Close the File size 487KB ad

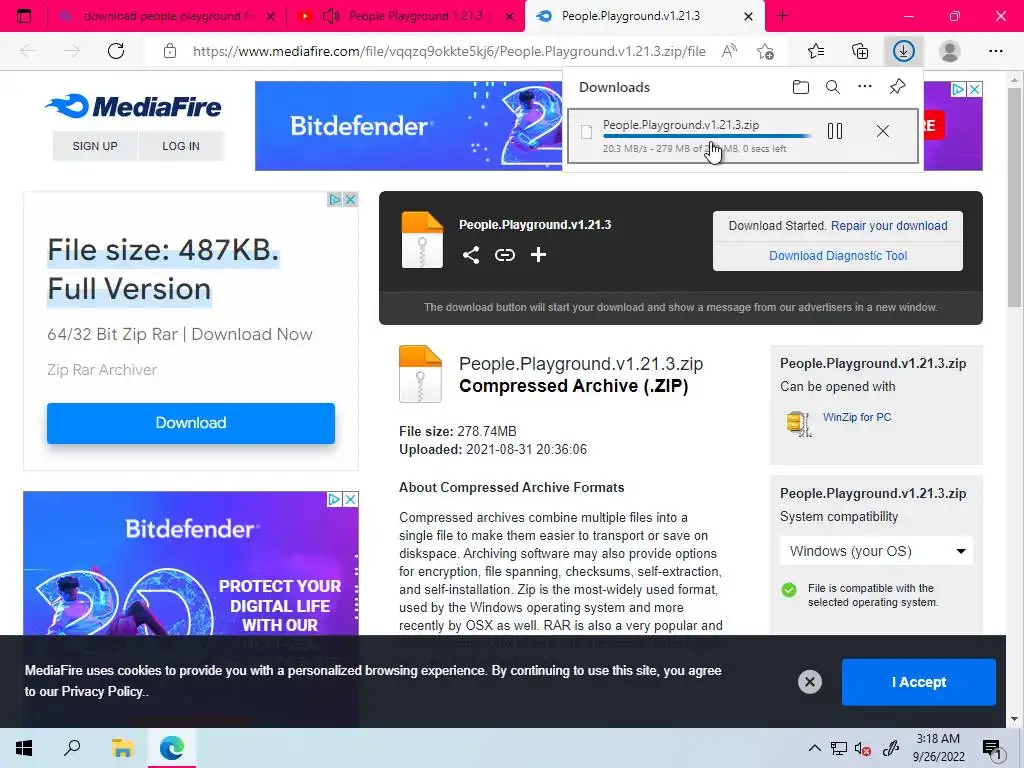click(351, 200)
